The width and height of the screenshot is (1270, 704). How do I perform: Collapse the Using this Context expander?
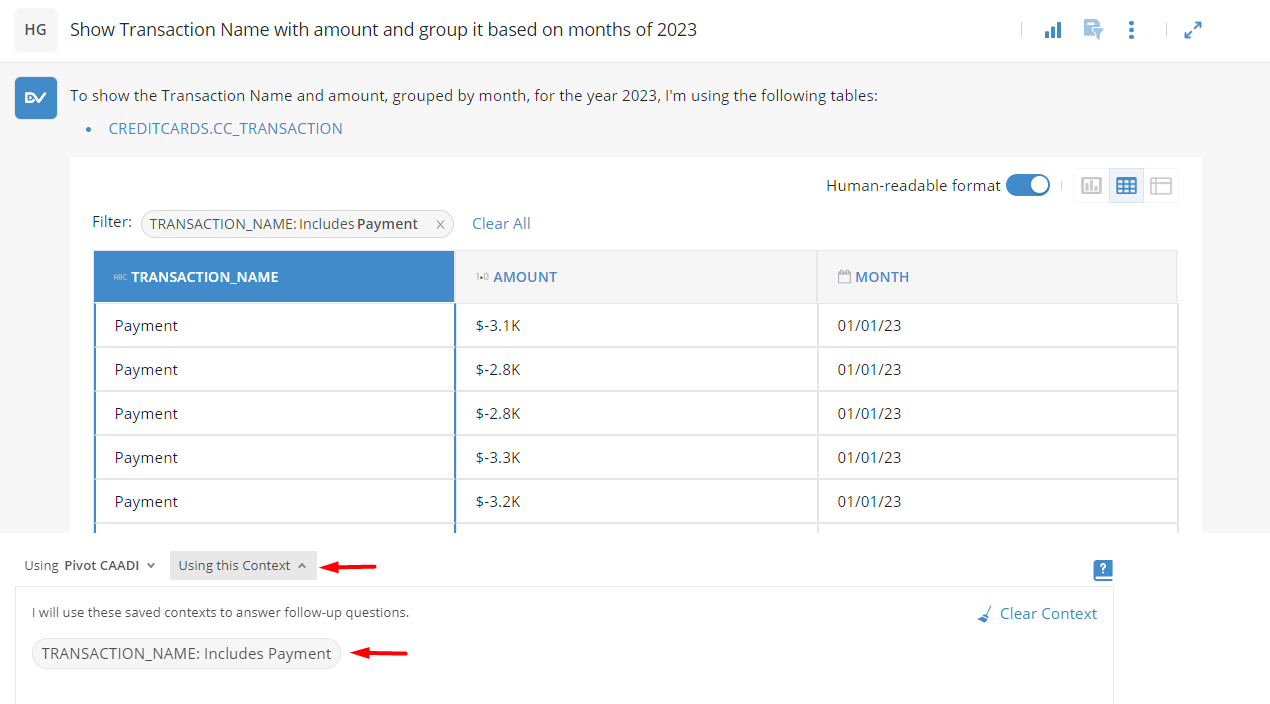(243, 565)
